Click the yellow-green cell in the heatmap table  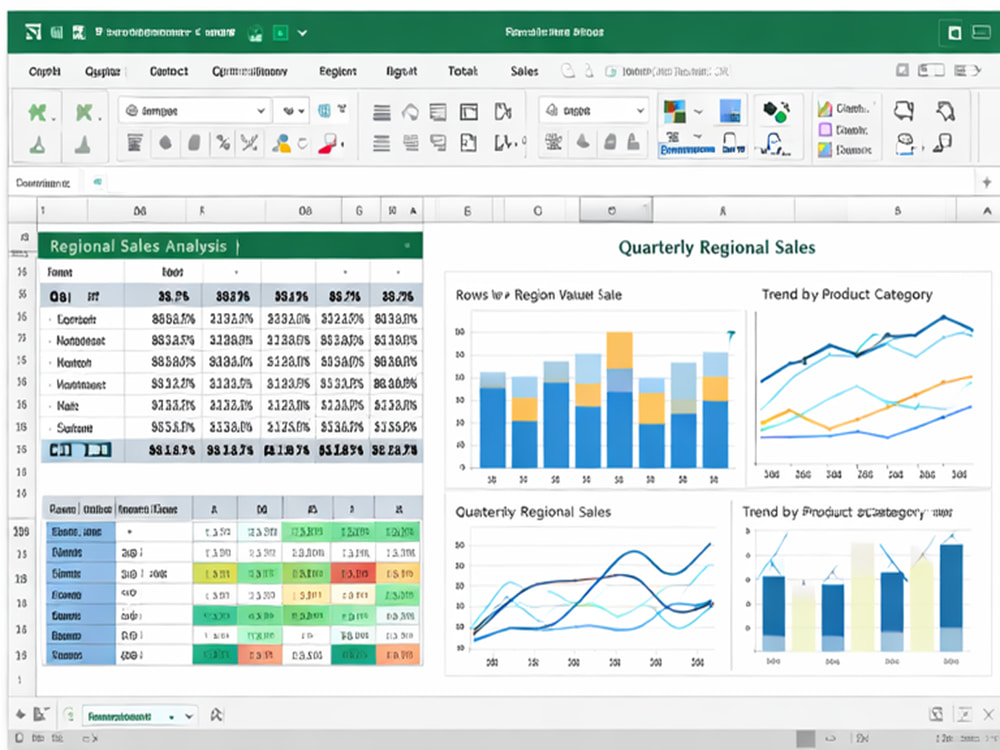pyautogui.click(x=215, y=573)
